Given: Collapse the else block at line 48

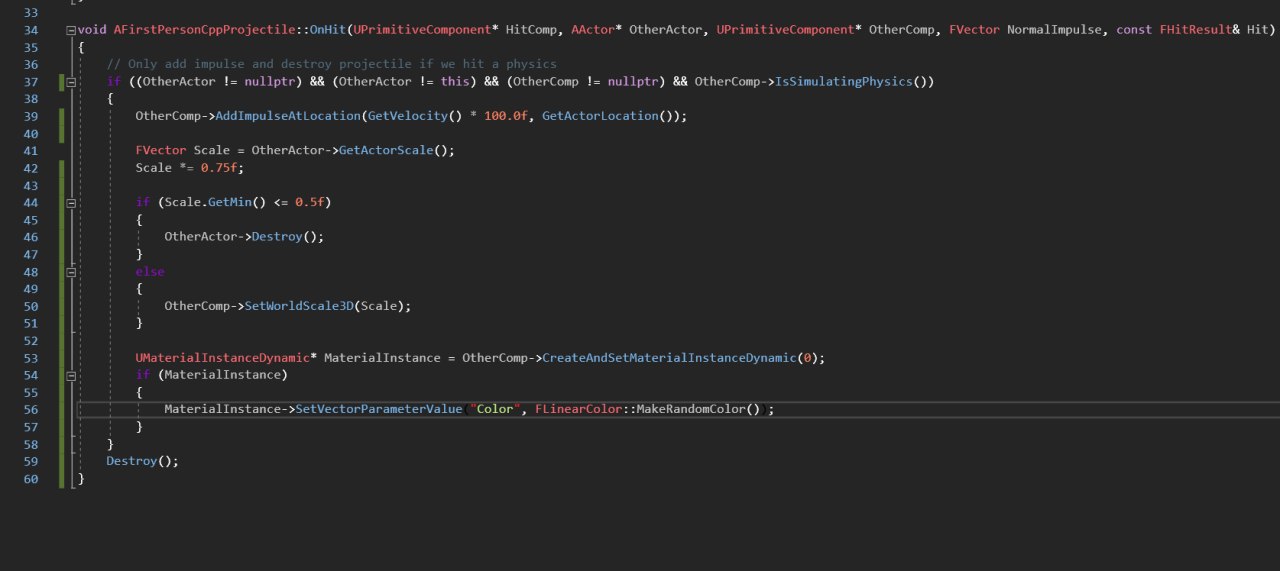Looking at the screenshot, I should click(71, 272).
